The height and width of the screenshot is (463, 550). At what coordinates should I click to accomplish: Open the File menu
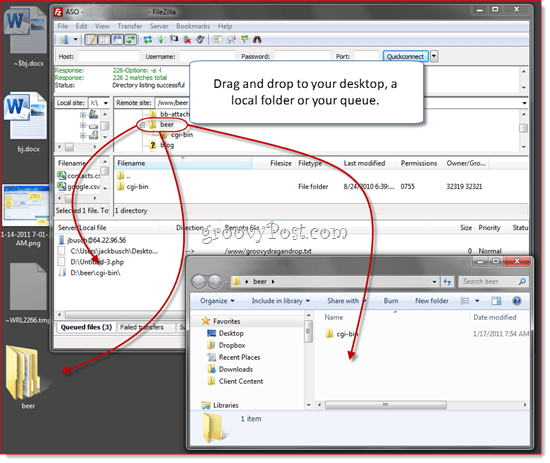tap(63, 26)
